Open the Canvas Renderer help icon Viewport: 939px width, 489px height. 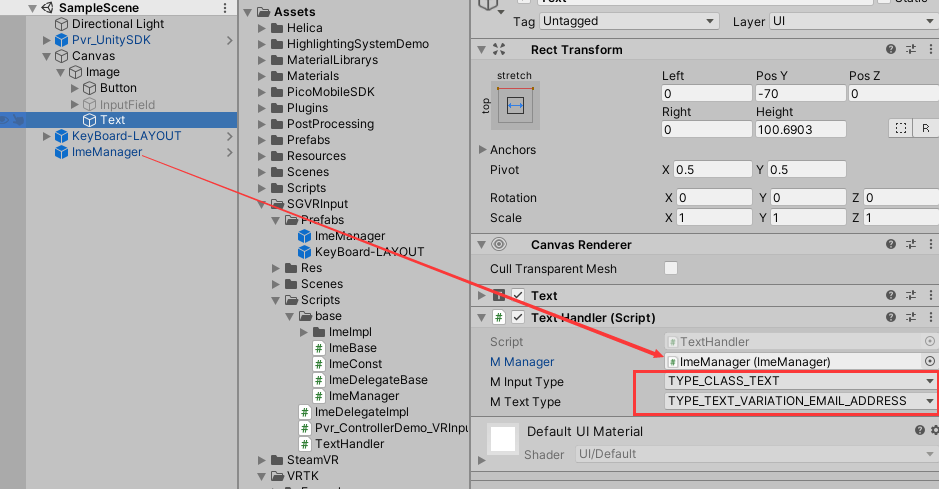point(891,244)
